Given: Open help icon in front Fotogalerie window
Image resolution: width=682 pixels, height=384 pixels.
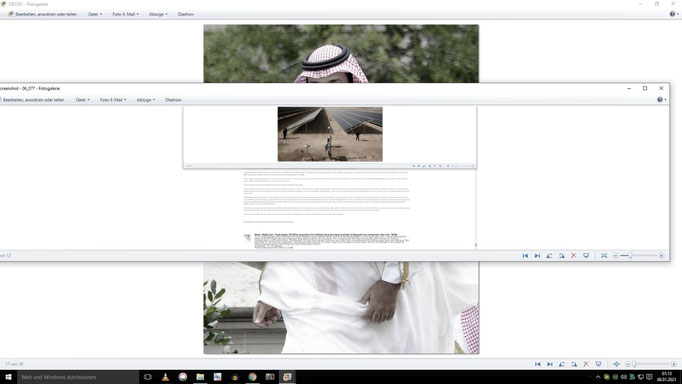Looking at the screenshot, I should pos(661,100).
